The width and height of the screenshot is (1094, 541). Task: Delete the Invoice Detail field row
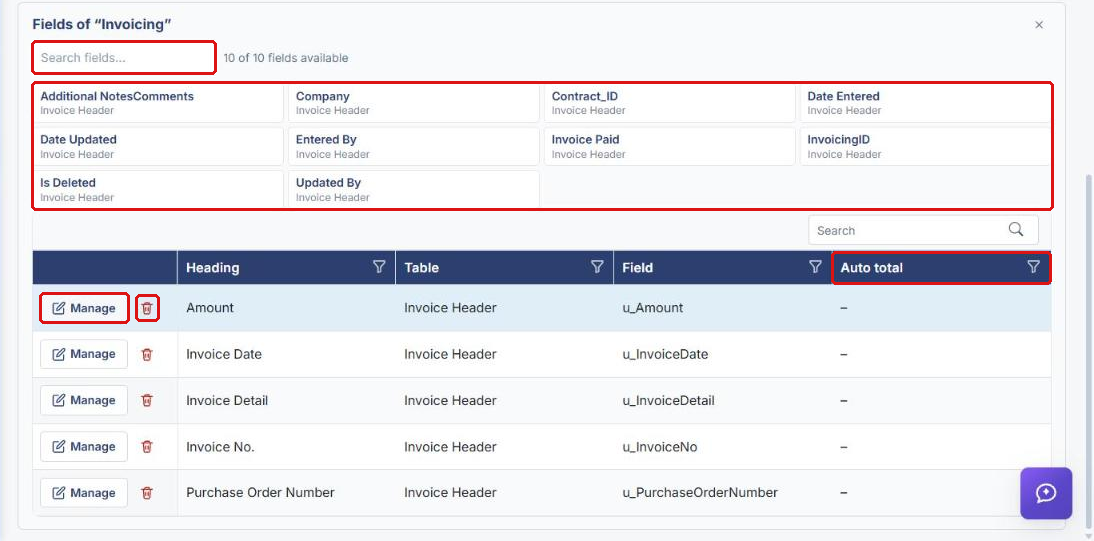(147, 400)
